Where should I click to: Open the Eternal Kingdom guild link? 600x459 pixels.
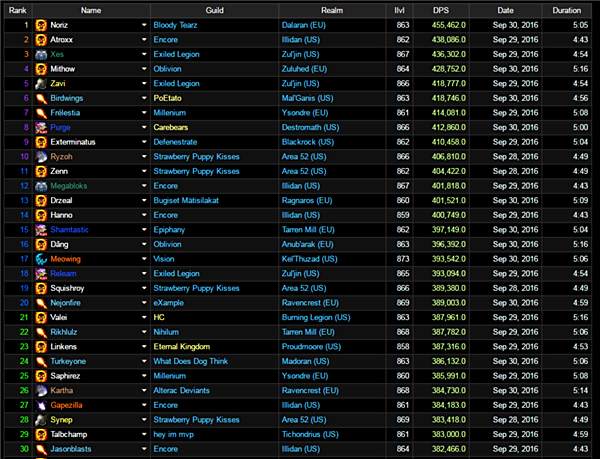pos(182,347)
